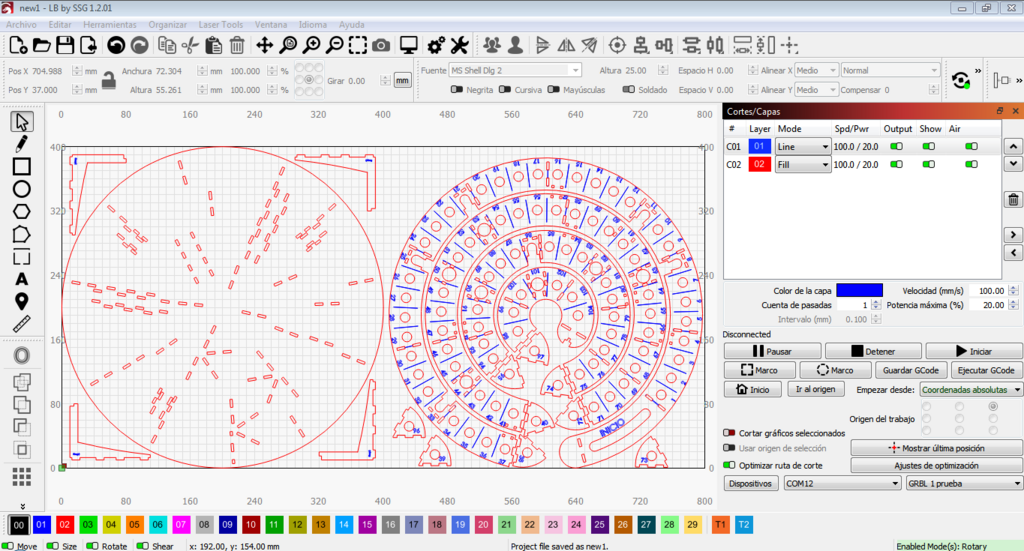Open the COM12 port dropdown
The width and height of the screenshot is (1024, 551).
[842, 483]
